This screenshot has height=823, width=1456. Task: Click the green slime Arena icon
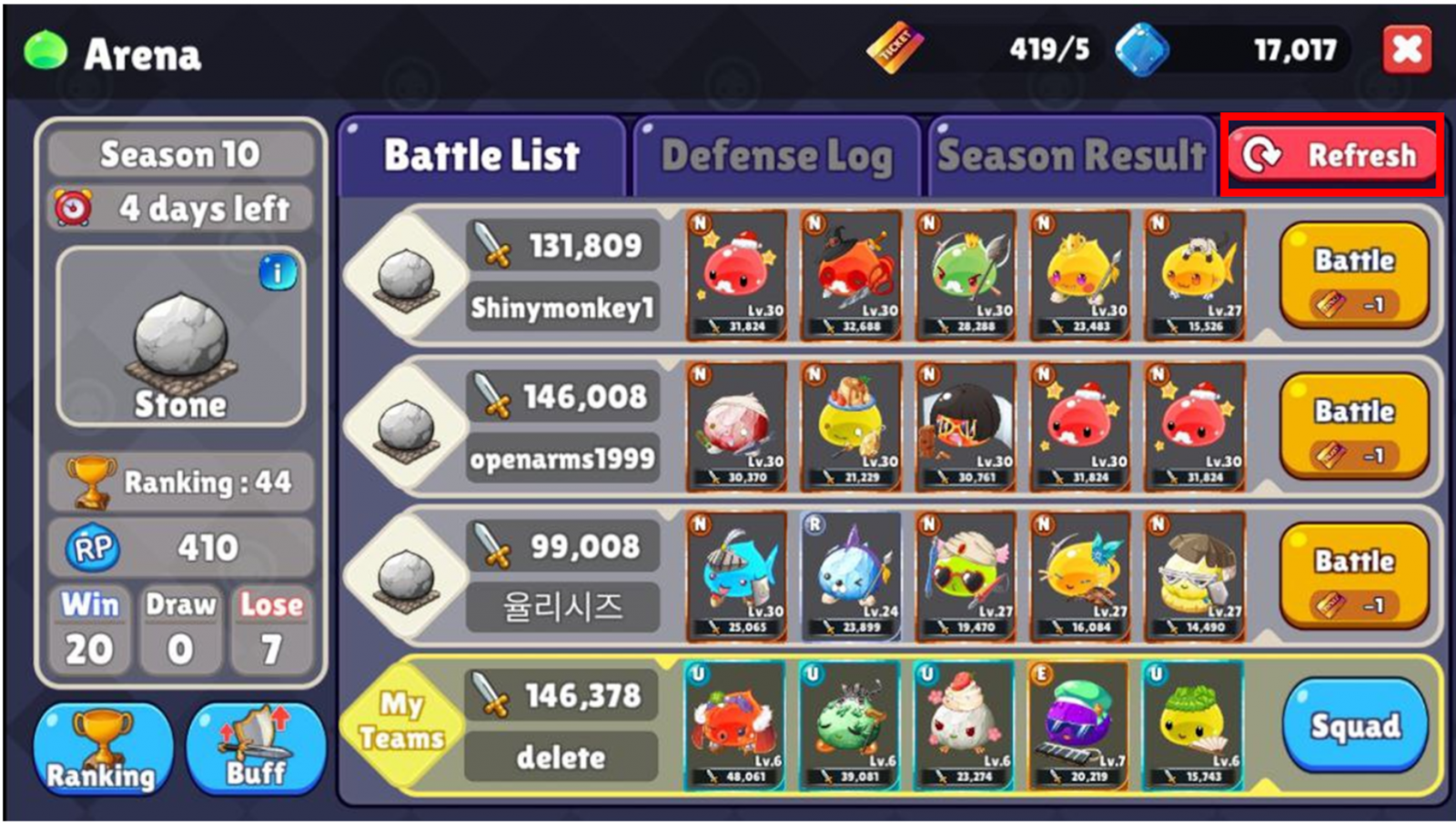[x=45, y=50]
